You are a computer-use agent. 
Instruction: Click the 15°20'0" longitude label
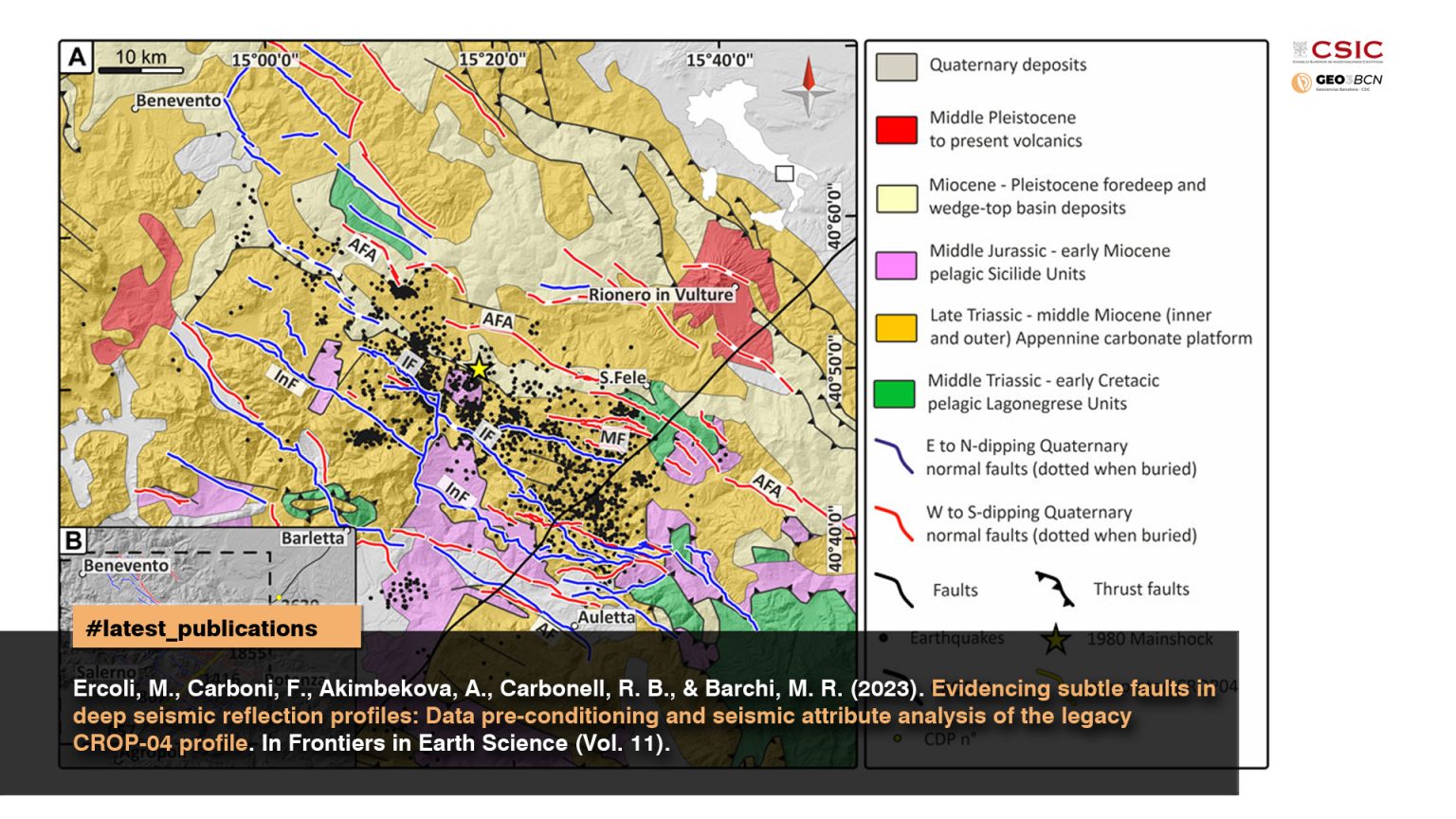click(492, 60)
